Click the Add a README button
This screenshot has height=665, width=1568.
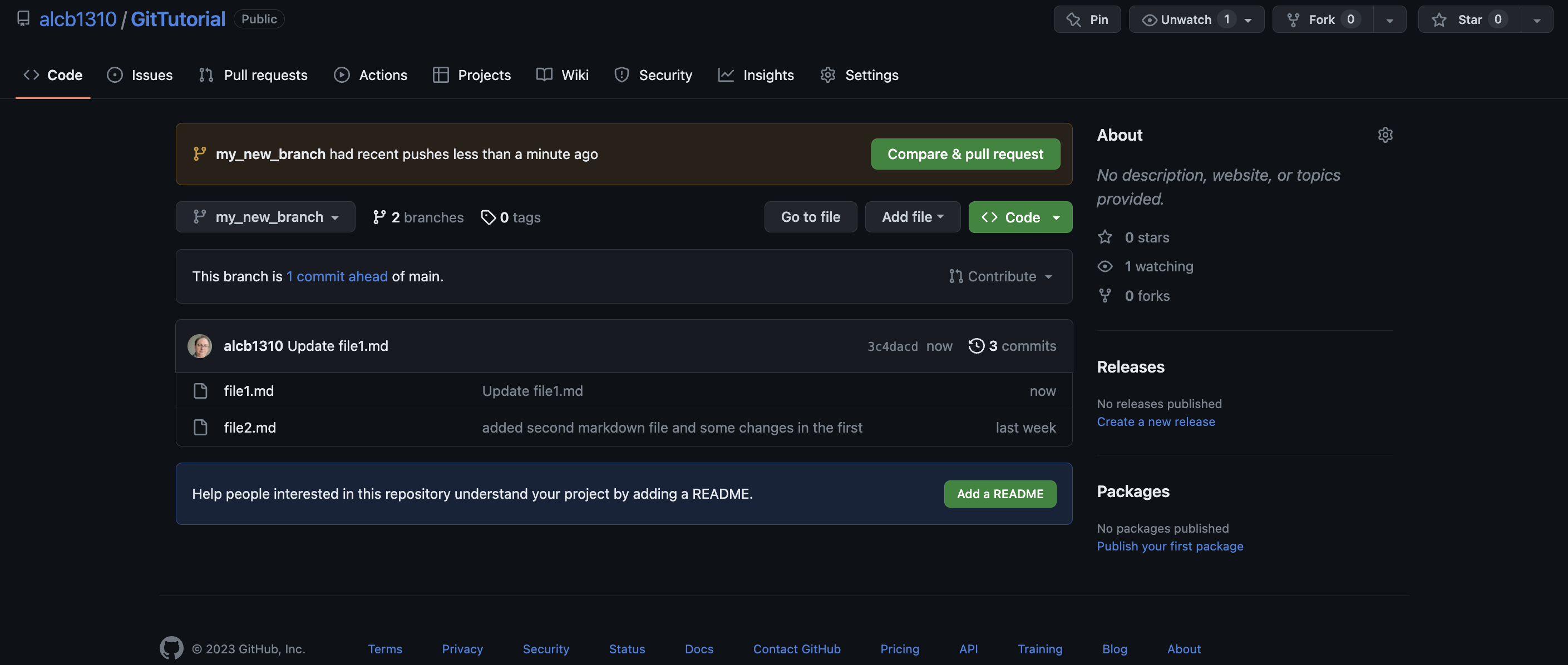pyautogui.click(x=999, y=493)
